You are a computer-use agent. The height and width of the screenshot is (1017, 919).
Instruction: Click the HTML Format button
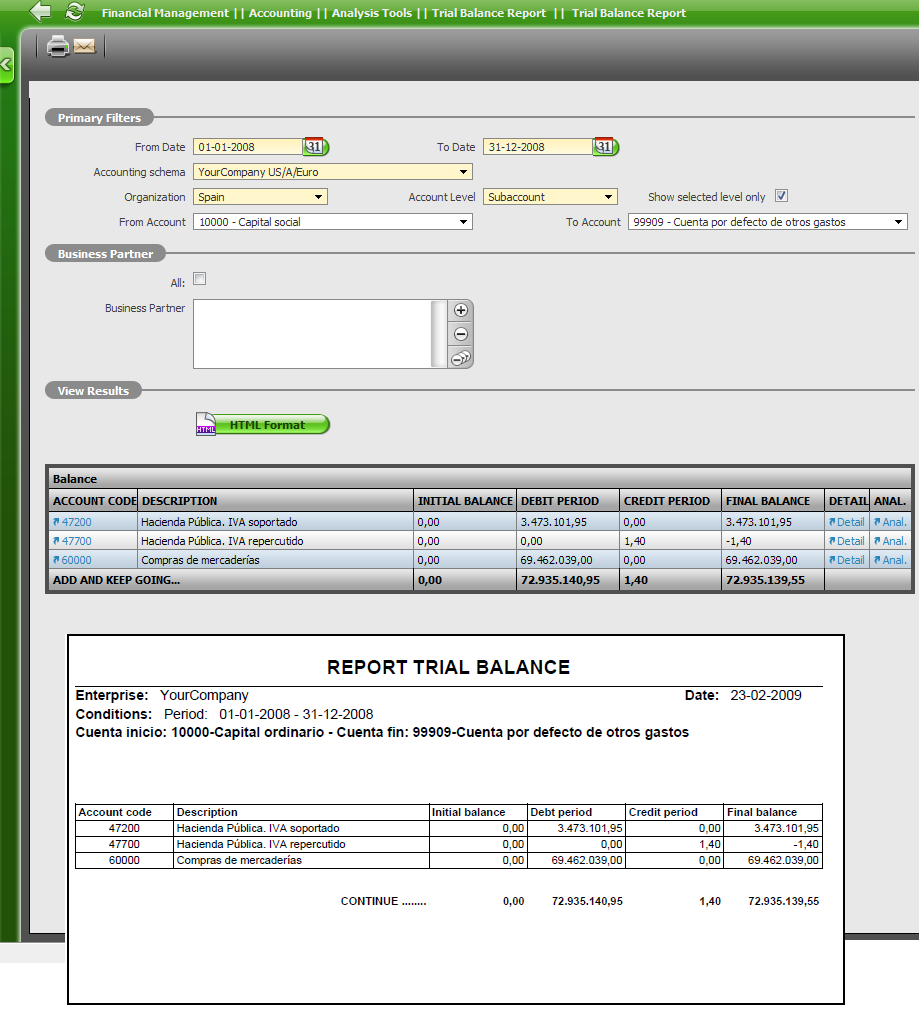tap(262, 425)
